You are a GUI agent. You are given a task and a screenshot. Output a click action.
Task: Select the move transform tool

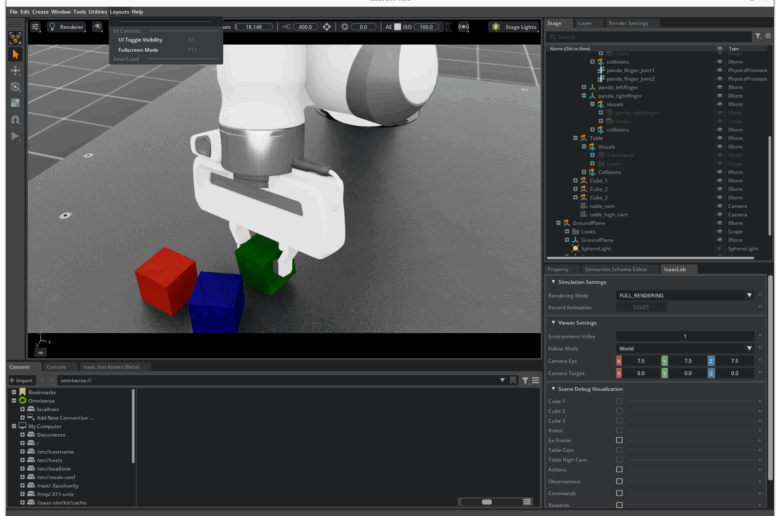(x=15, y=71)
